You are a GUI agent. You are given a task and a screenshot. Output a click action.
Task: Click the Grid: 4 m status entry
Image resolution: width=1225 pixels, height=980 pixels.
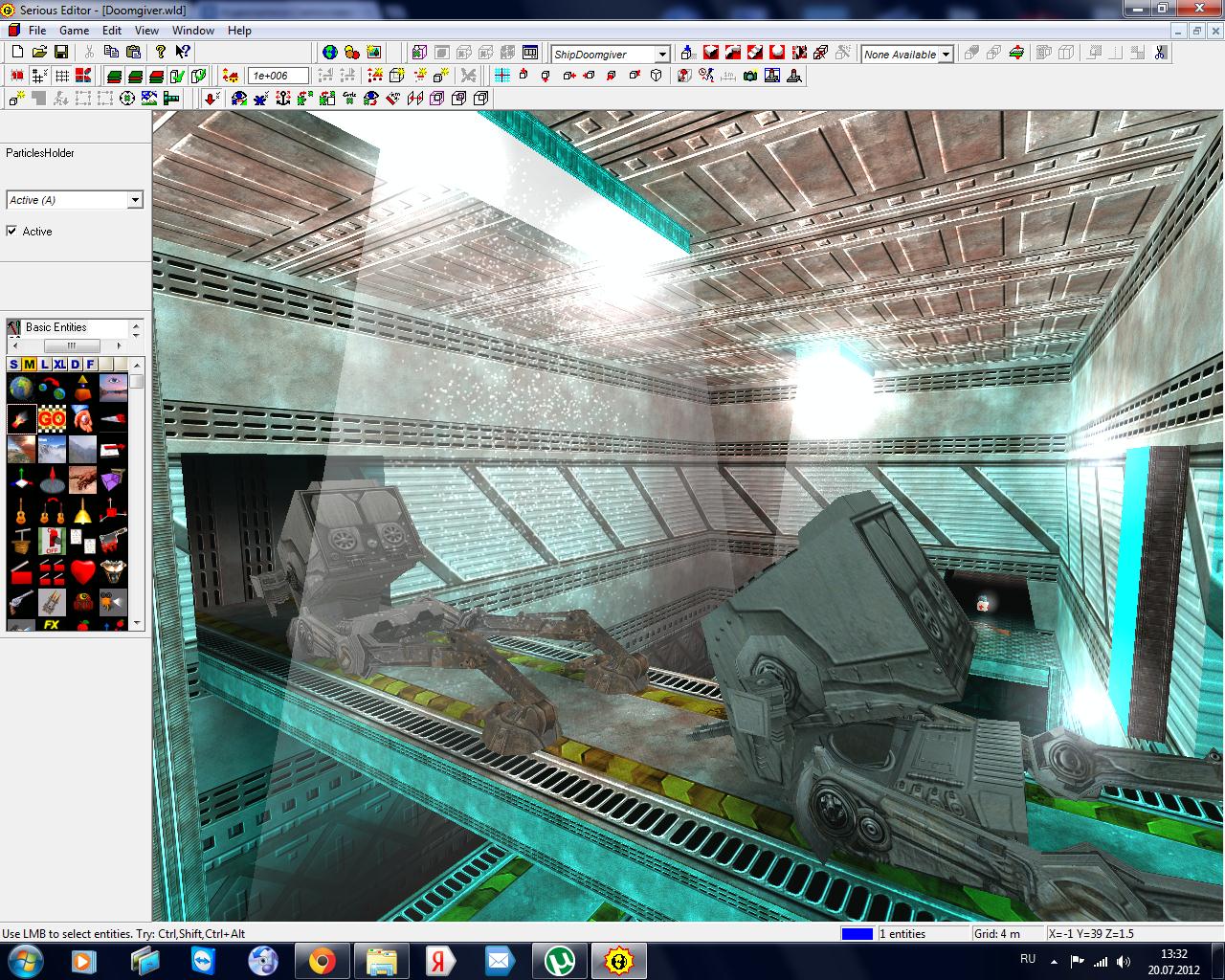997,934
